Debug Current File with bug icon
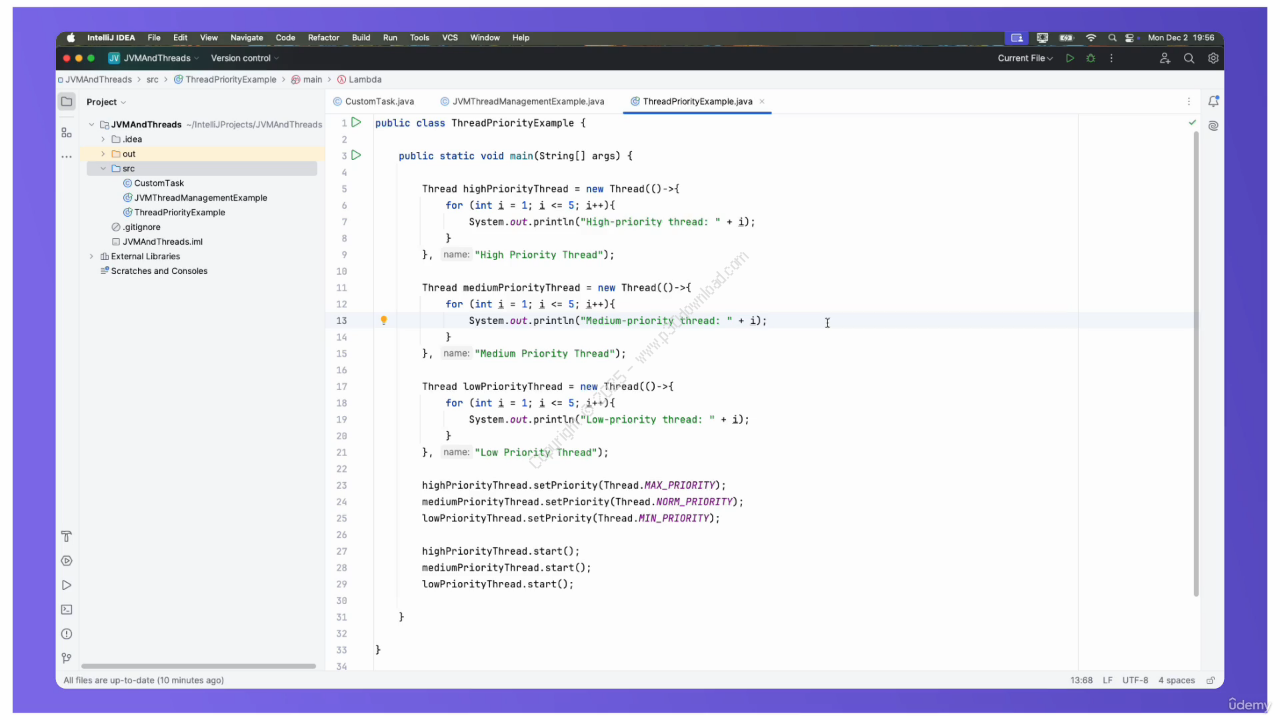1280x720 pixels. [1091, 58]
